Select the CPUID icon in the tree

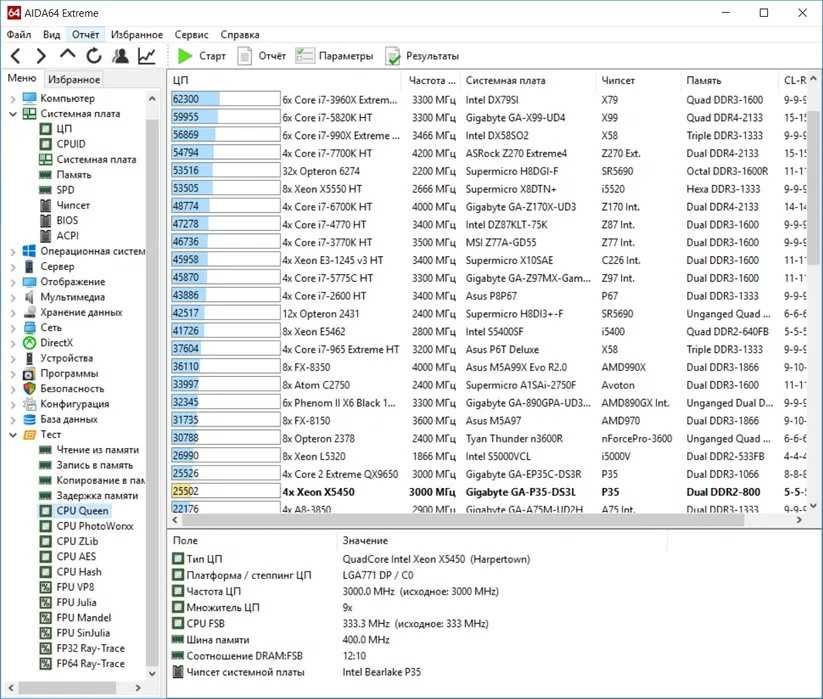[46, 144]
